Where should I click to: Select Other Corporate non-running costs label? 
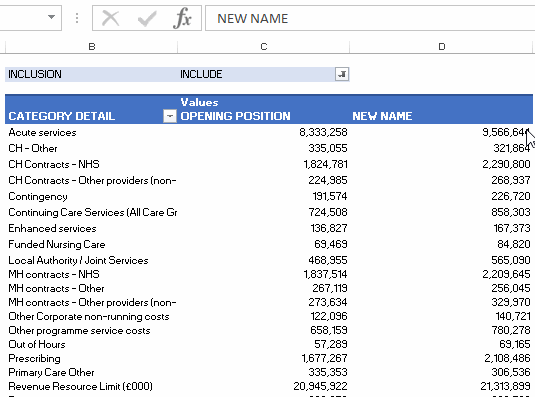(x=89, y=317)
